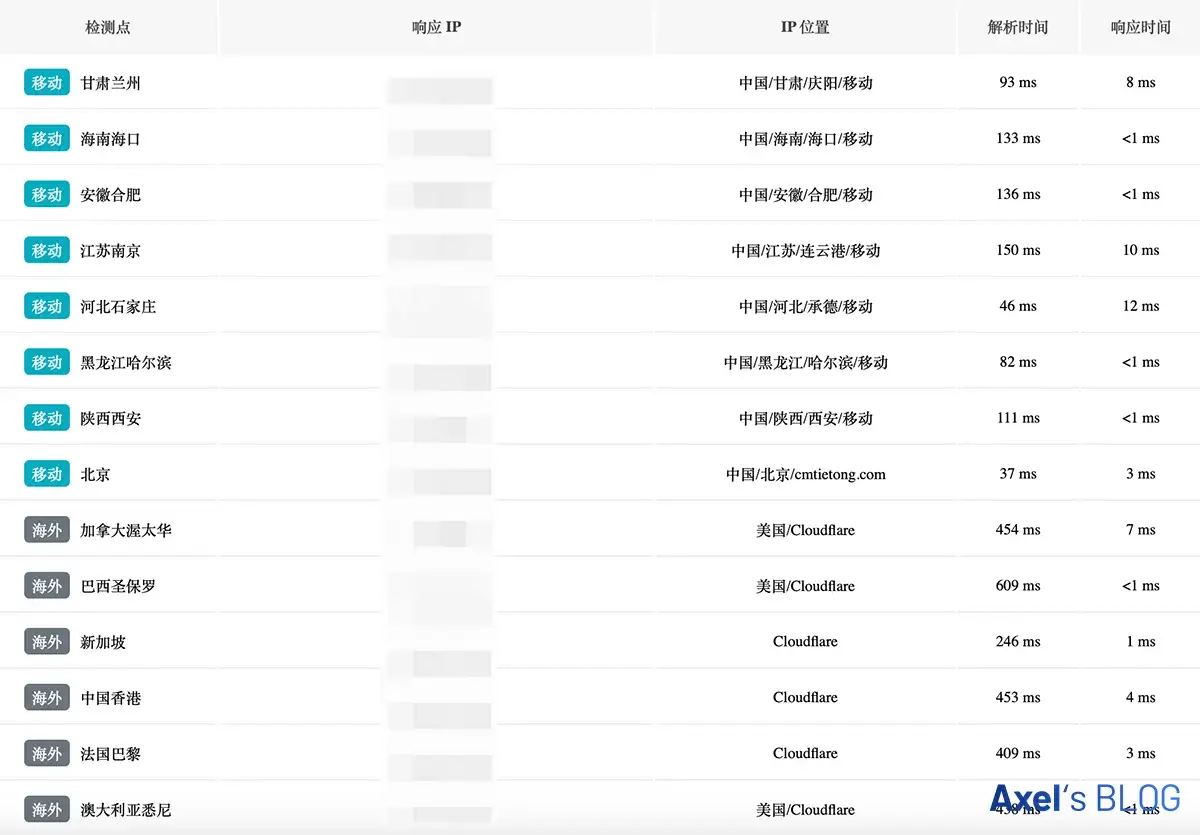Image resolution: width=1200 pixels, height=835 pixels.
Task: Click the 移动 badge beside 海南海口
Action: click(x=47, y=139)
